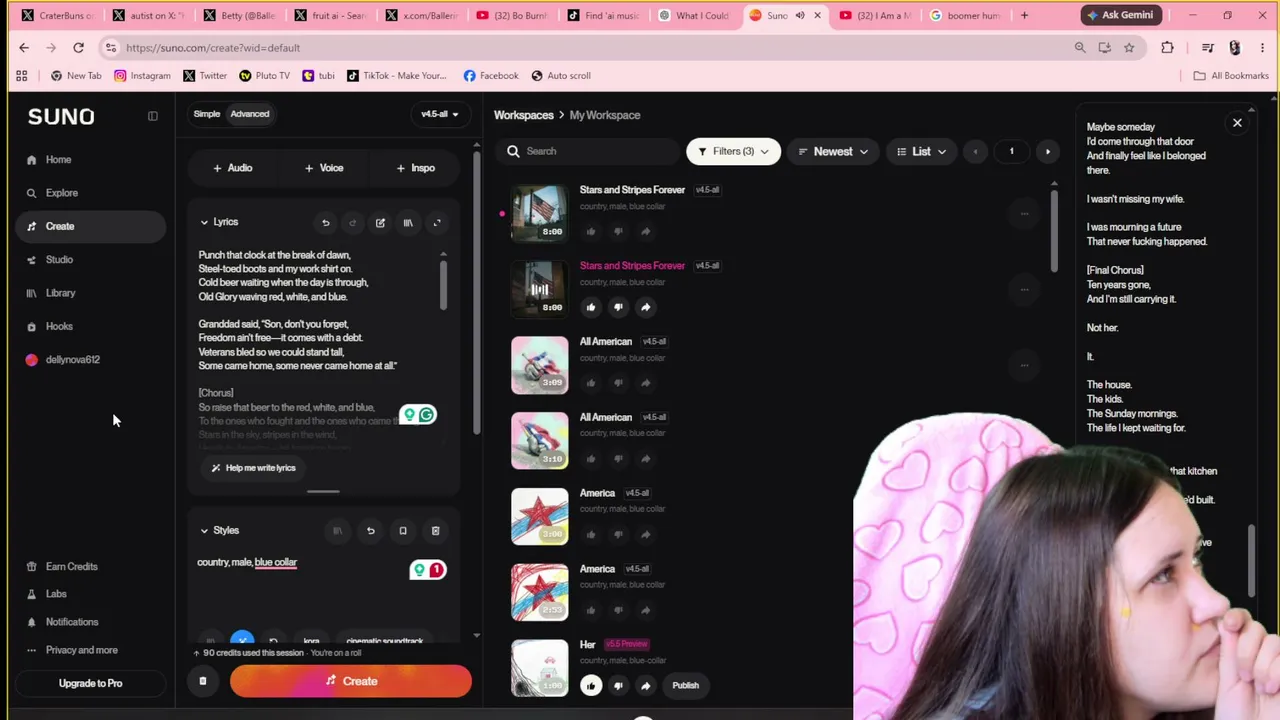
Task: Undo the last styles change
Action: pyautogui.click(x=370, y=531)
